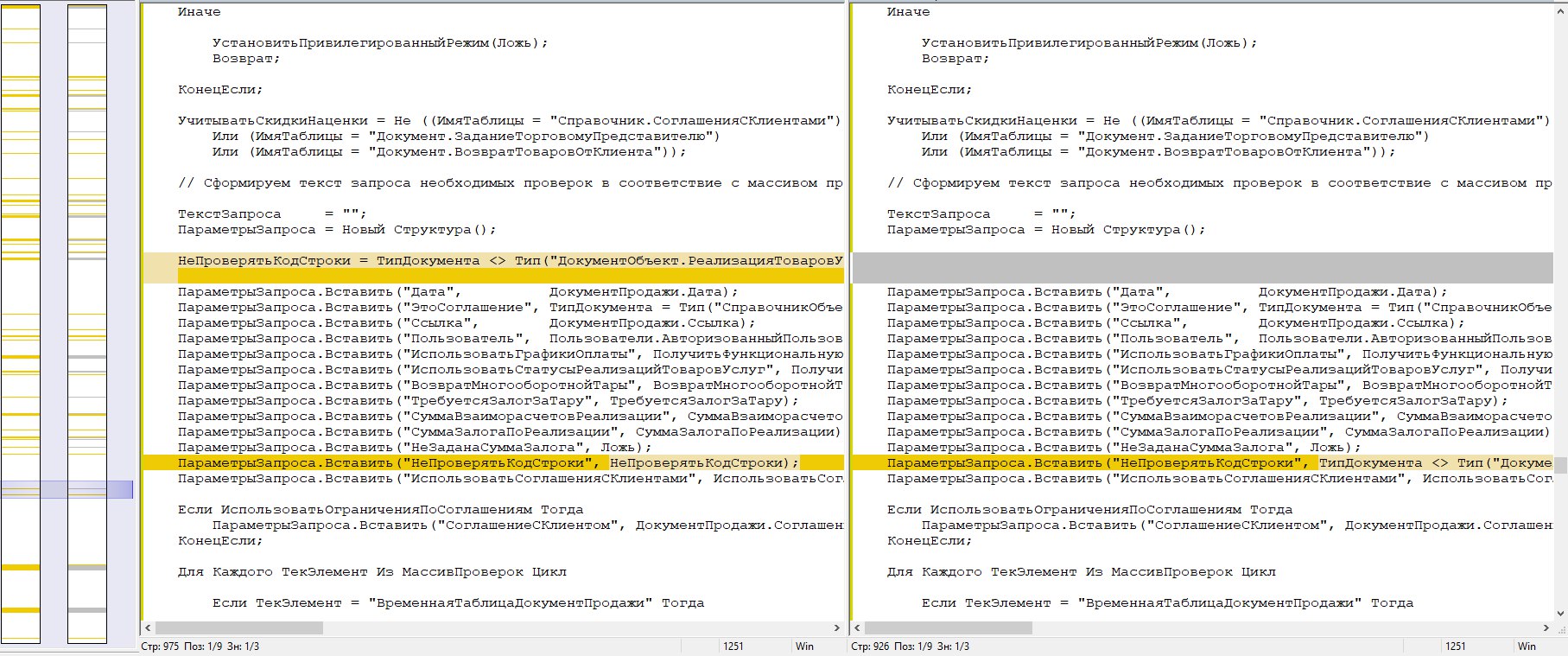This screenshot has width=1568, height=656.
Task: Click right pane Вставить("СоглашениеСКлиентом") line
Action: [x=1236, y=525]
